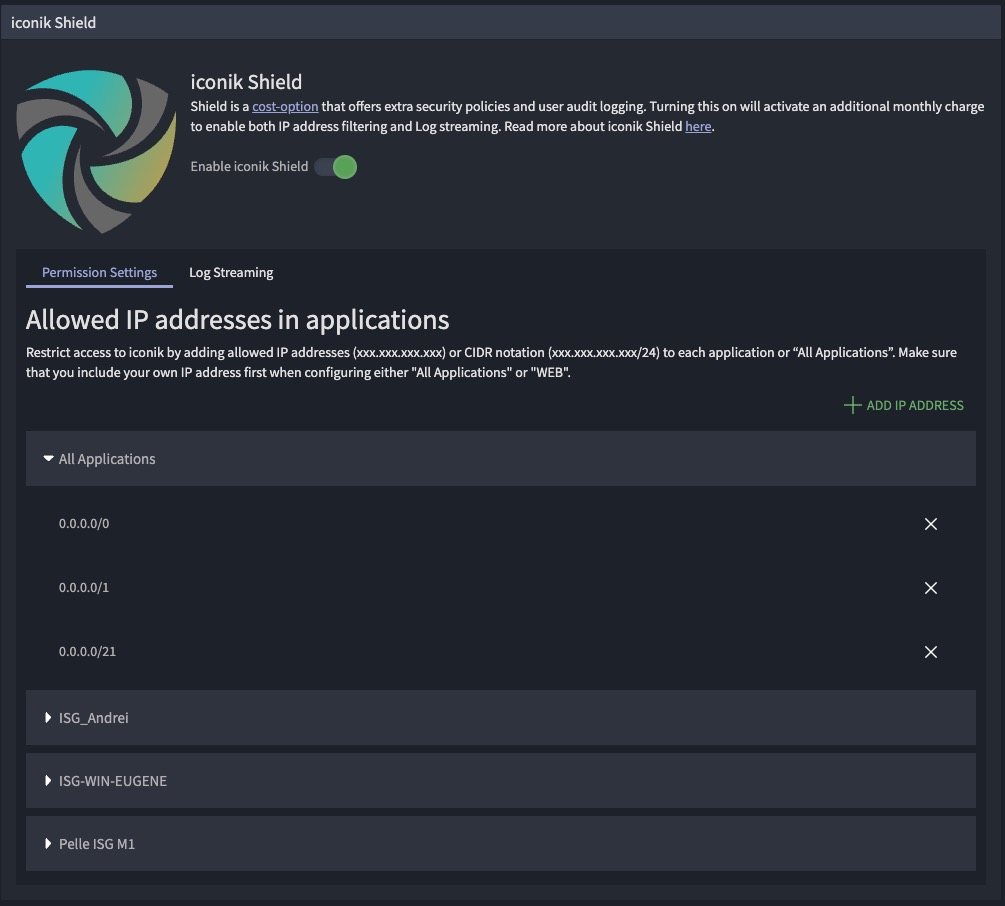The width and height of the screenshot is (1005, 906).
Task: Click the collapse arrow on All Applications
Action: tap(47, 458)
